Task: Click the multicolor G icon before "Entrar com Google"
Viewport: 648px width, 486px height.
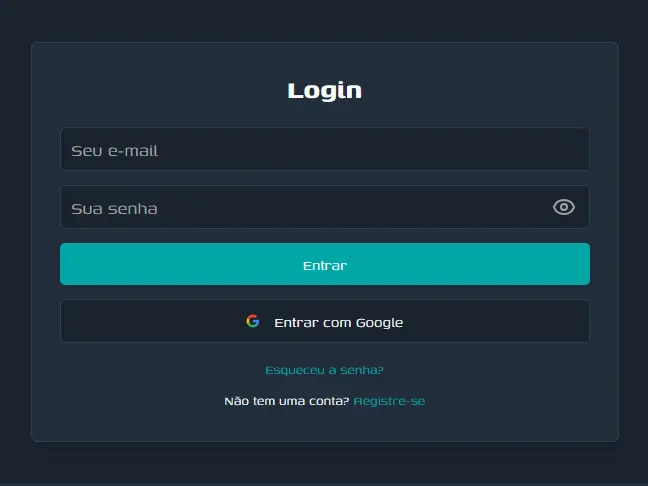Action: click(x=253, y=321)
